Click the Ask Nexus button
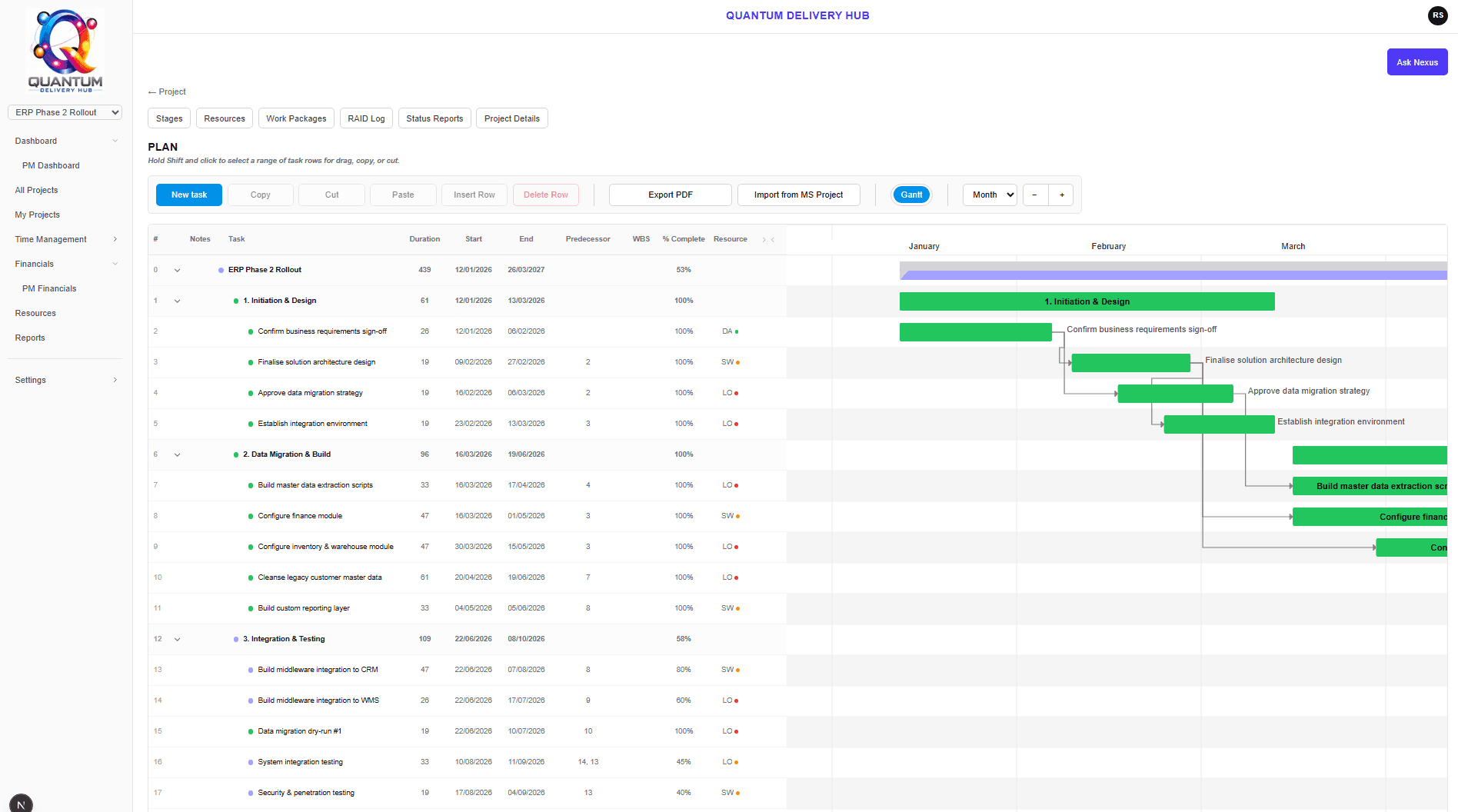Screen dimensions: 1458x812 1417,62
